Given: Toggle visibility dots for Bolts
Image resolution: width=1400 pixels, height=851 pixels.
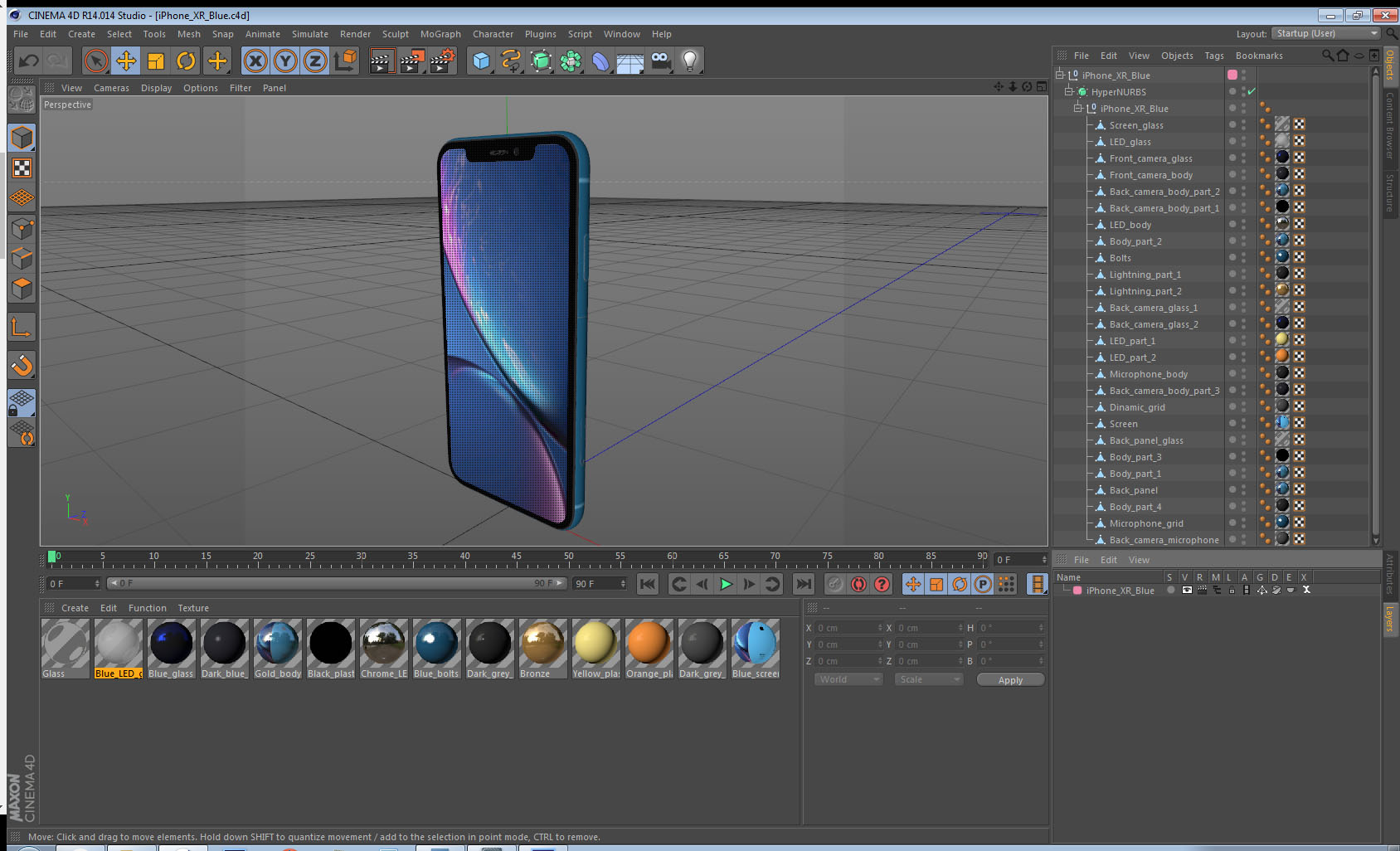Looking at the screenshot, I should coord(1243,258).
